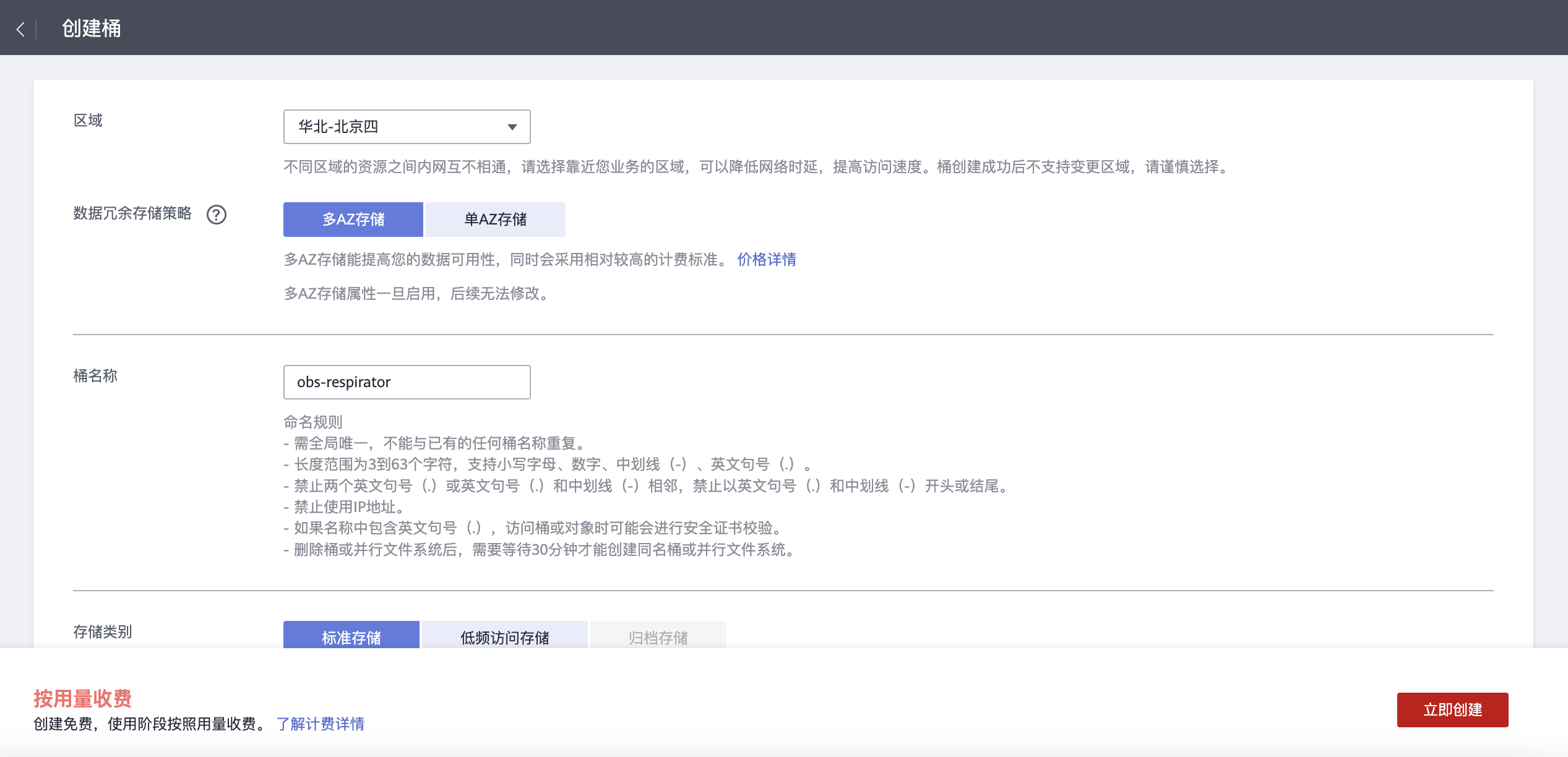Click the back arrow icon
This screenshot has height=757, width=1568.
20,29
